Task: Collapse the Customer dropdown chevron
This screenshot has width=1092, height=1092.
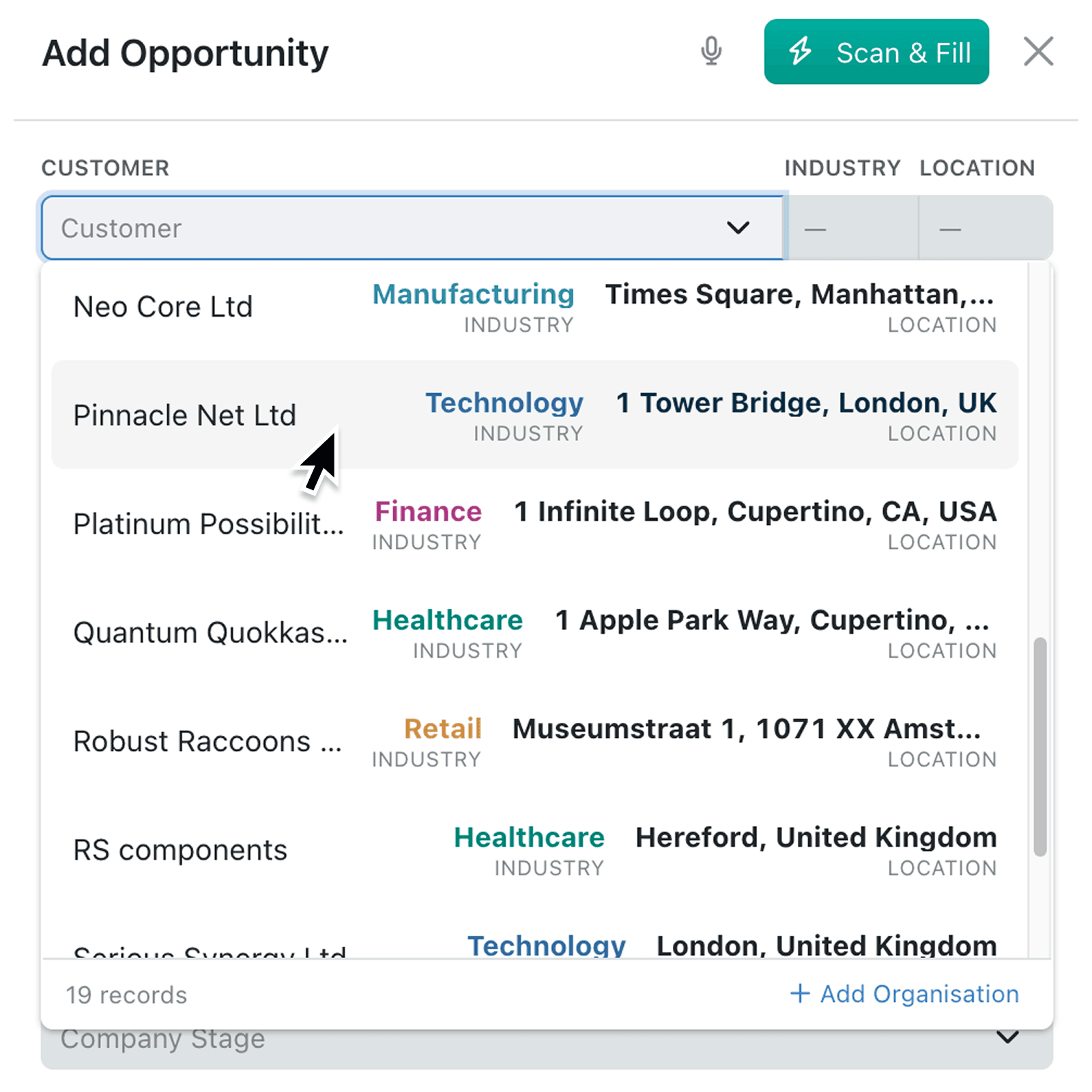Action: (x=738, y=227)
